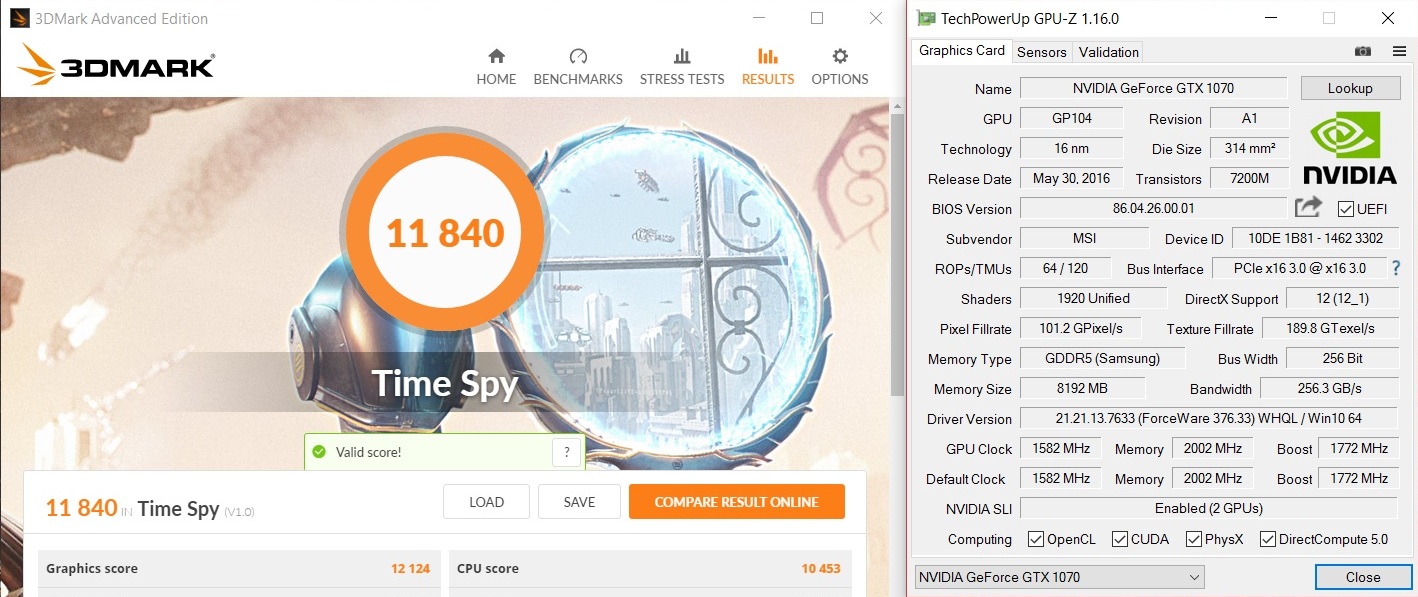This screenshot has width=1418, height=597.
Task: Toggle the UEFI checkbox
Action: pyautogui.click(x=1345, y=209)
